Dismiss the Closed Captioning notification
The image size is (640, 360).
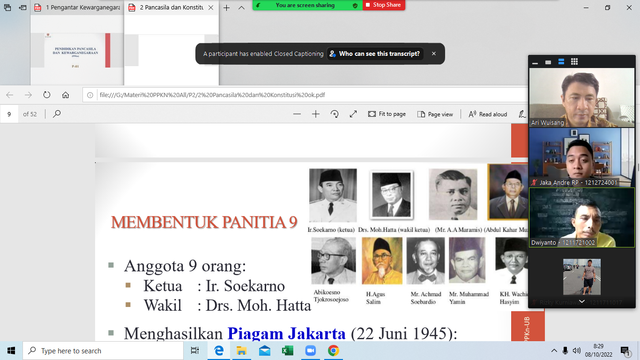pos(434,53)
